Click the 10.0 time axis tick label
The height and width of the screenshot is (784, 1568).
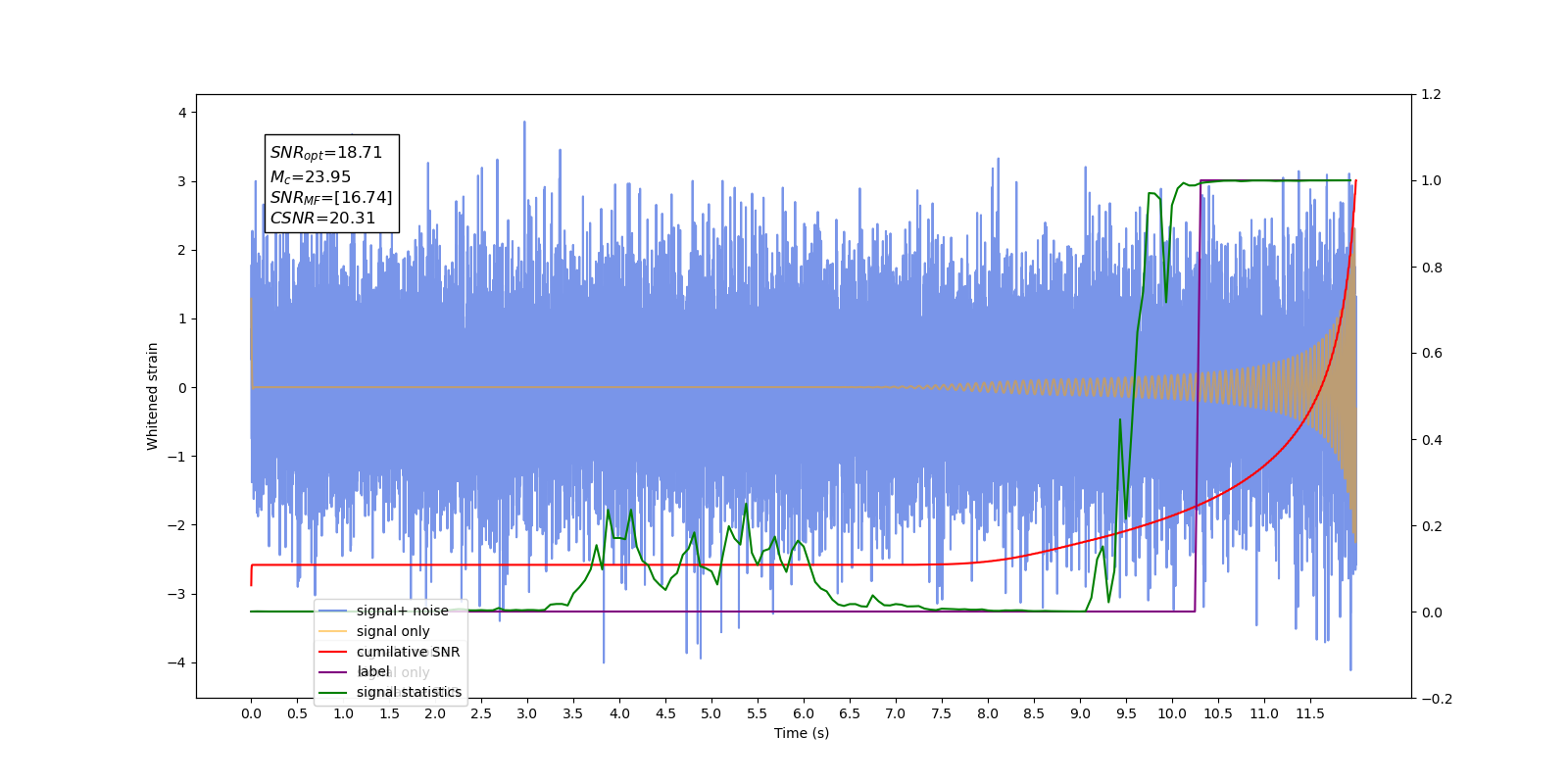tap(1172, 713)
